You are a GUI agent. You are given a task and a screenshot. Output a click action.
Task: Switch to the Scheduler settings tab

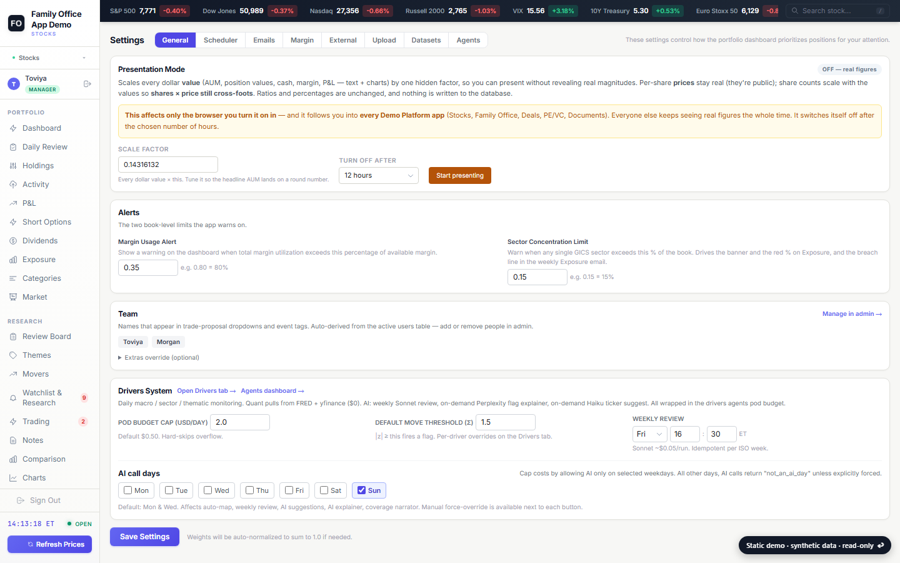coord(220,40)
